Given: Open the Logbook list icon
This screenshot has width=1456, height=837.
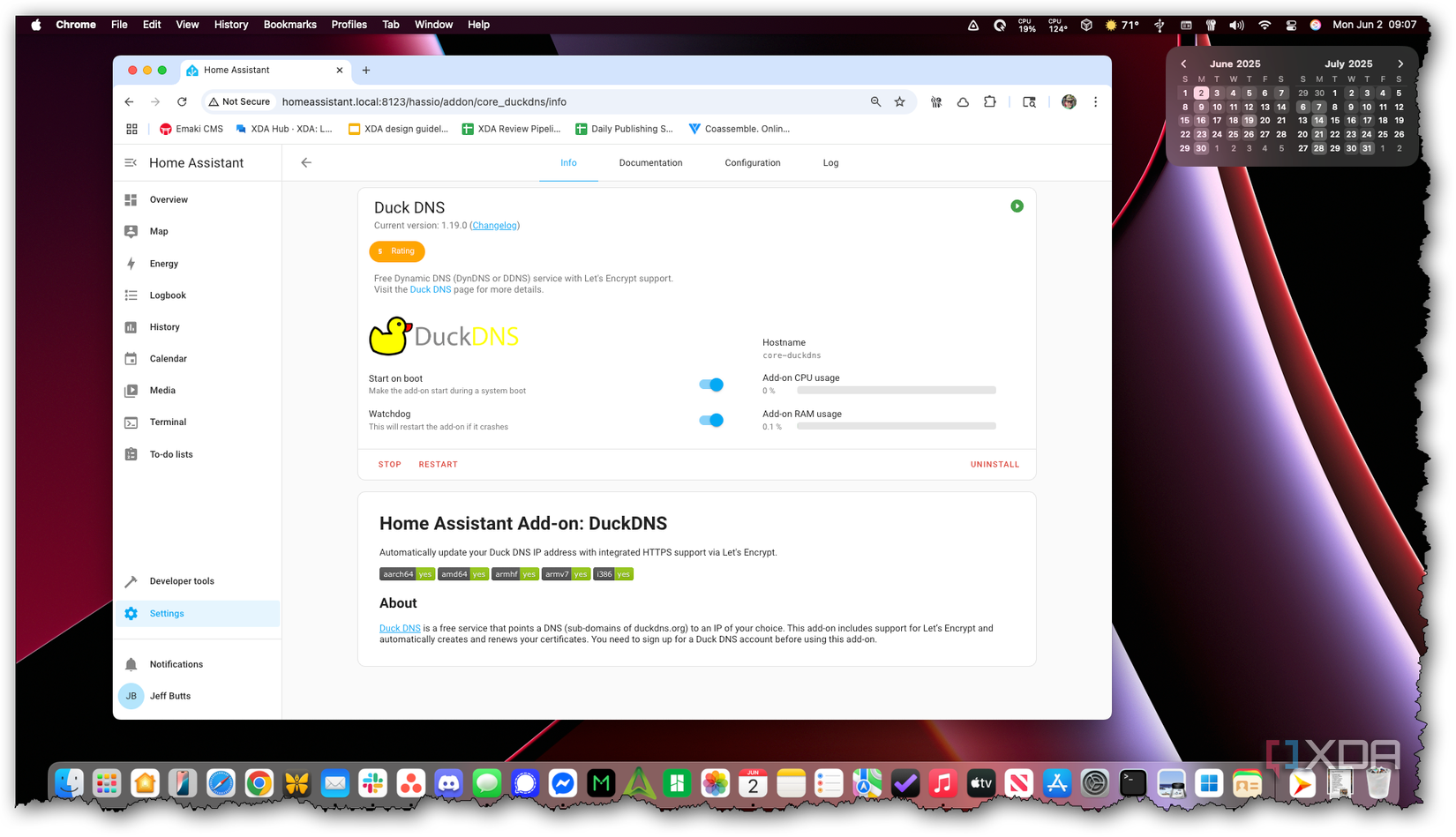Looking at the screenshot, I should [131, 295].
